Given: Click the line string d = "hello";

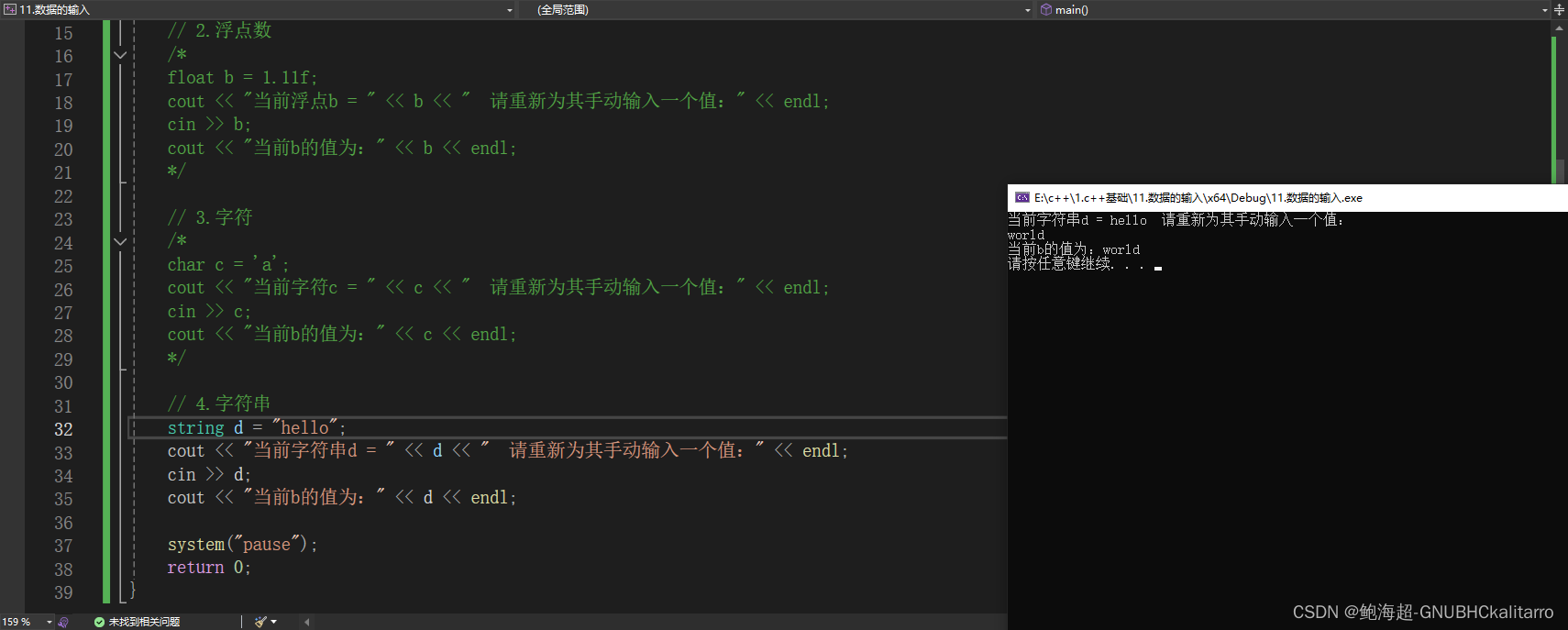Looking at the screenshot, I should click(x=257, y=427).
